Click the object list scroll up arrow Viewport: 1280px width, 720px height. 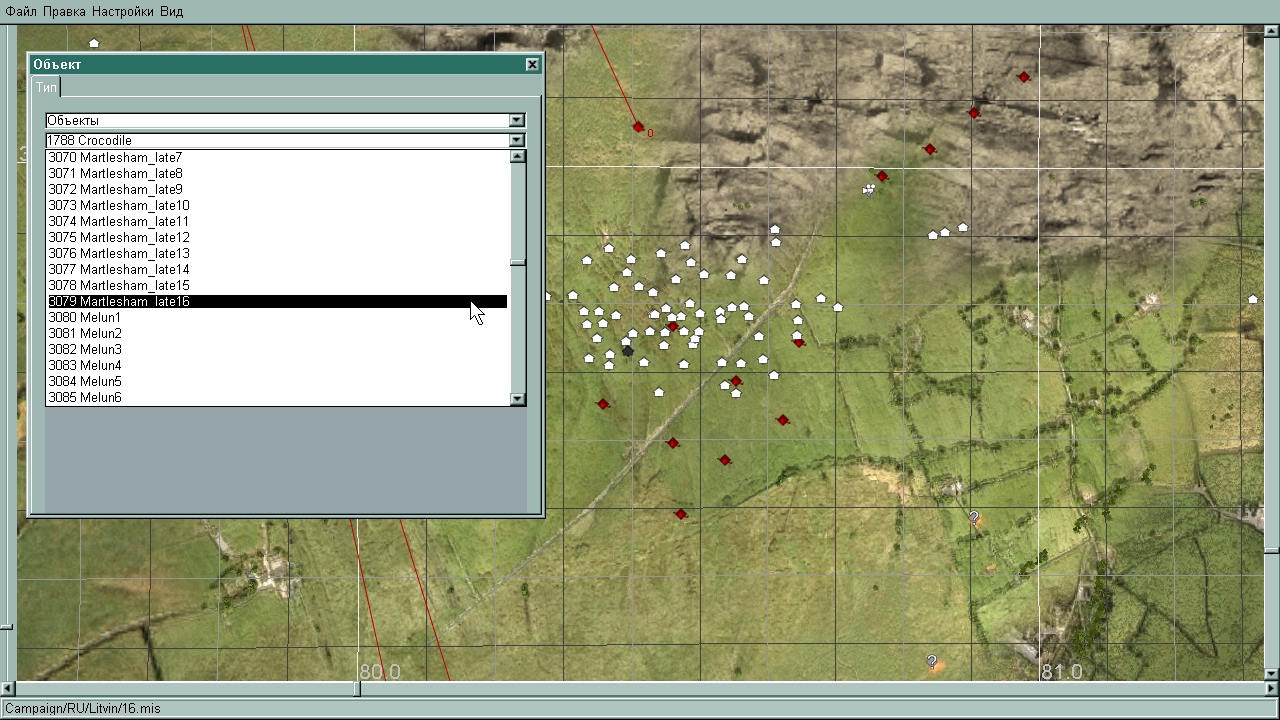(517, 157)
